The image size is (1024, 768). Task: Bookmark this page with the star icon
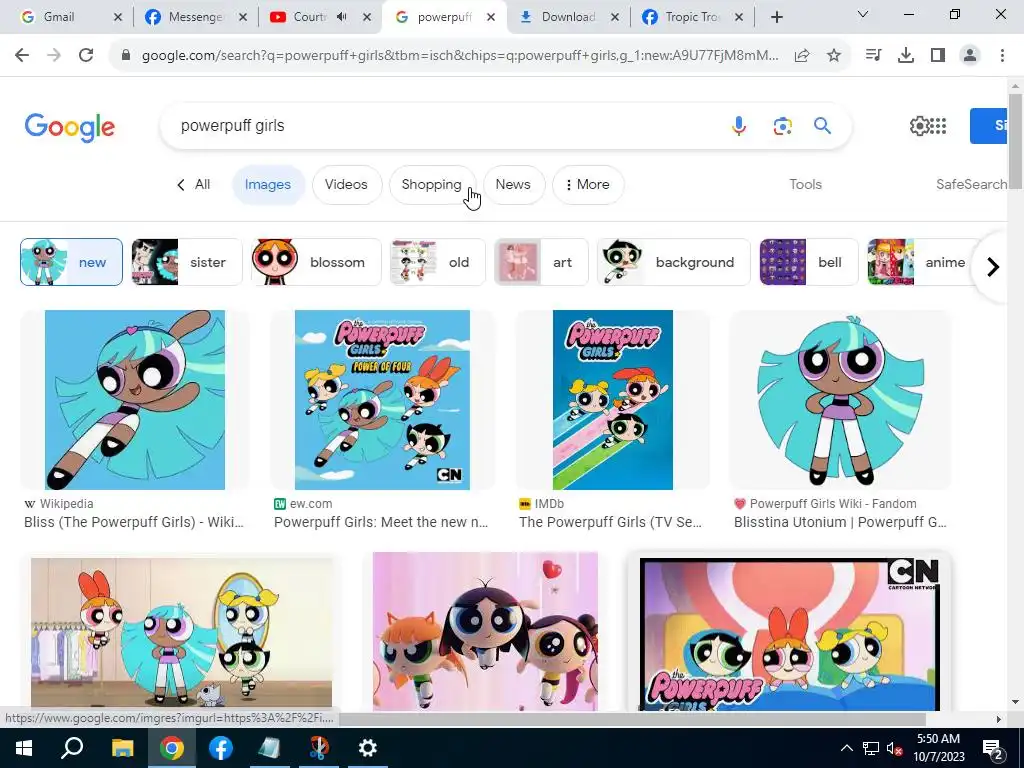(x=834, y=56)
